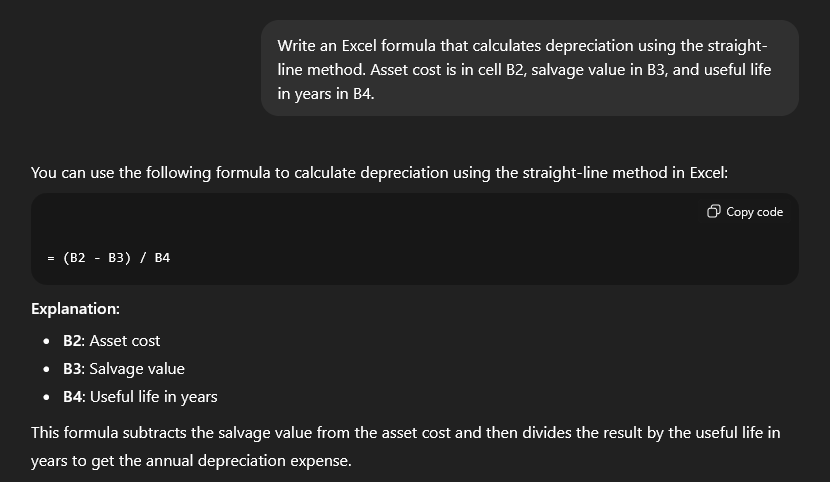Click the formula text in code block
The image size is (830, 482).
108,257
